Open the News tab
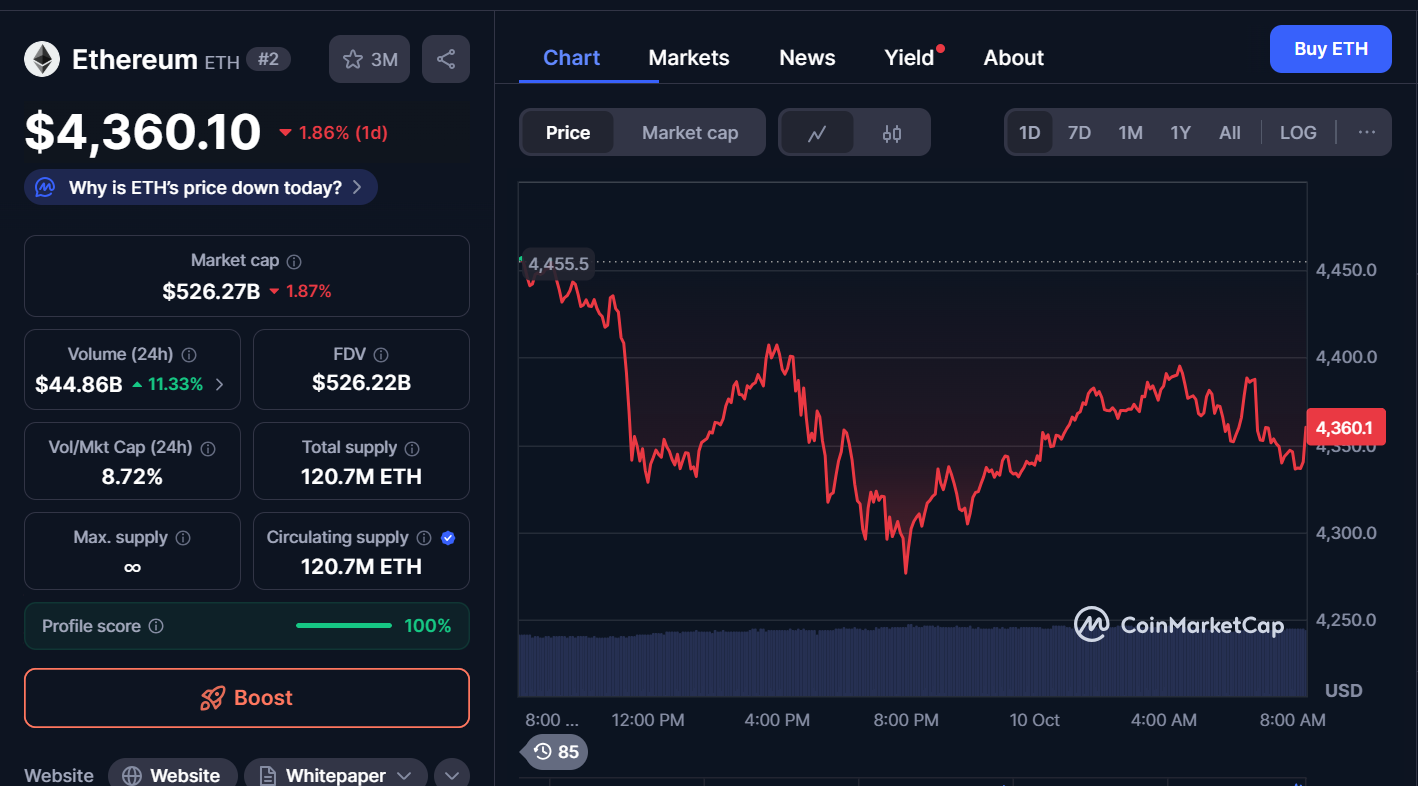Image resolution: width=1418 pixels, height=786 pixels. pyautogui.click(x=807, y=58)
